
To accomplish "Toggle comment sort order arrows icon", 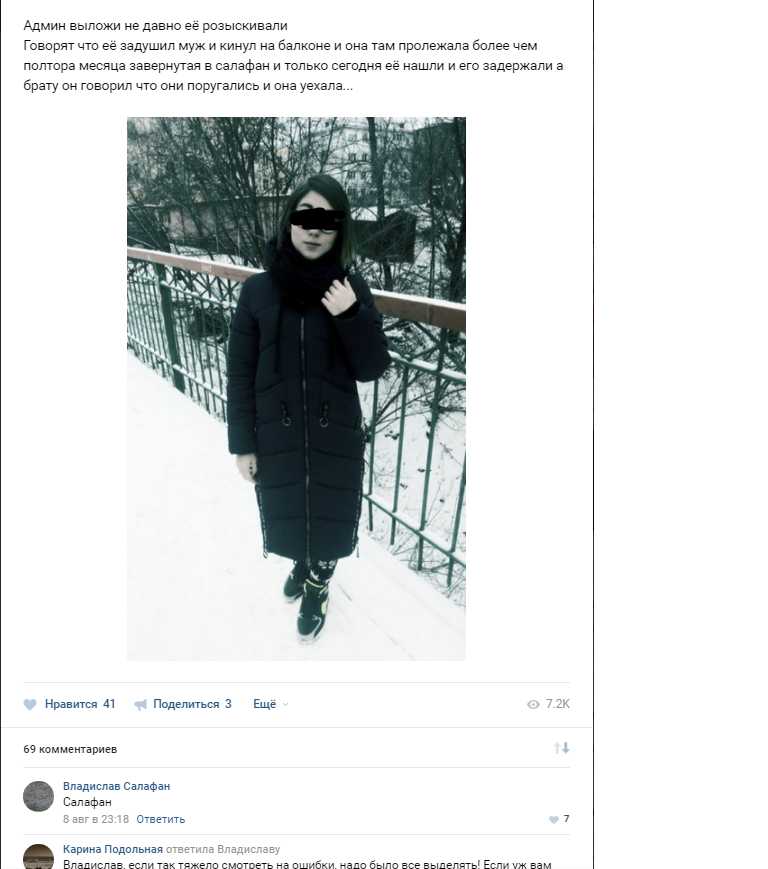I will [561, 748].
